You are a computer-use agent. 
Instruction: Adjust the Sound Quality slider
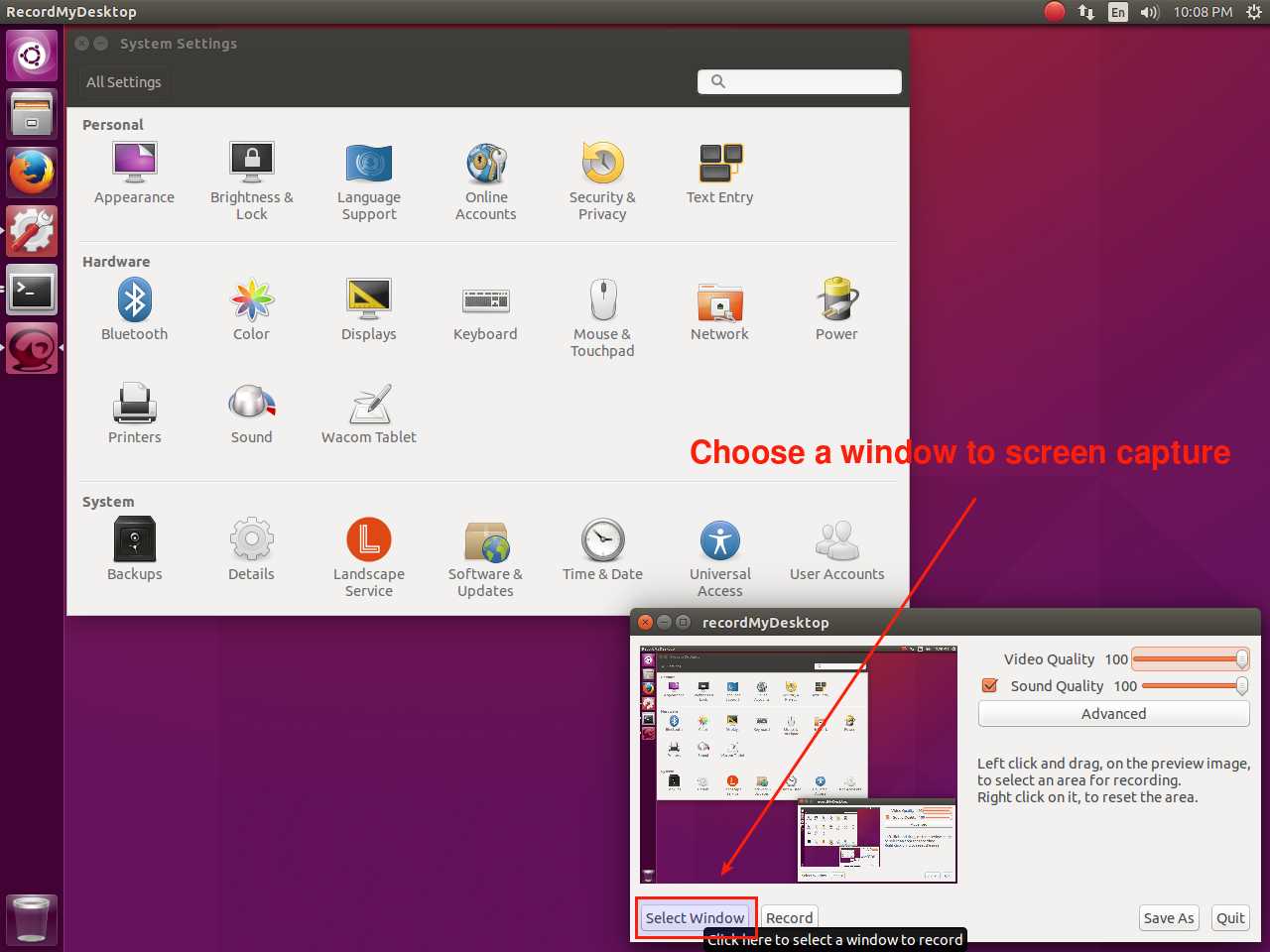pyautogui.click(x=1195, y=686)
